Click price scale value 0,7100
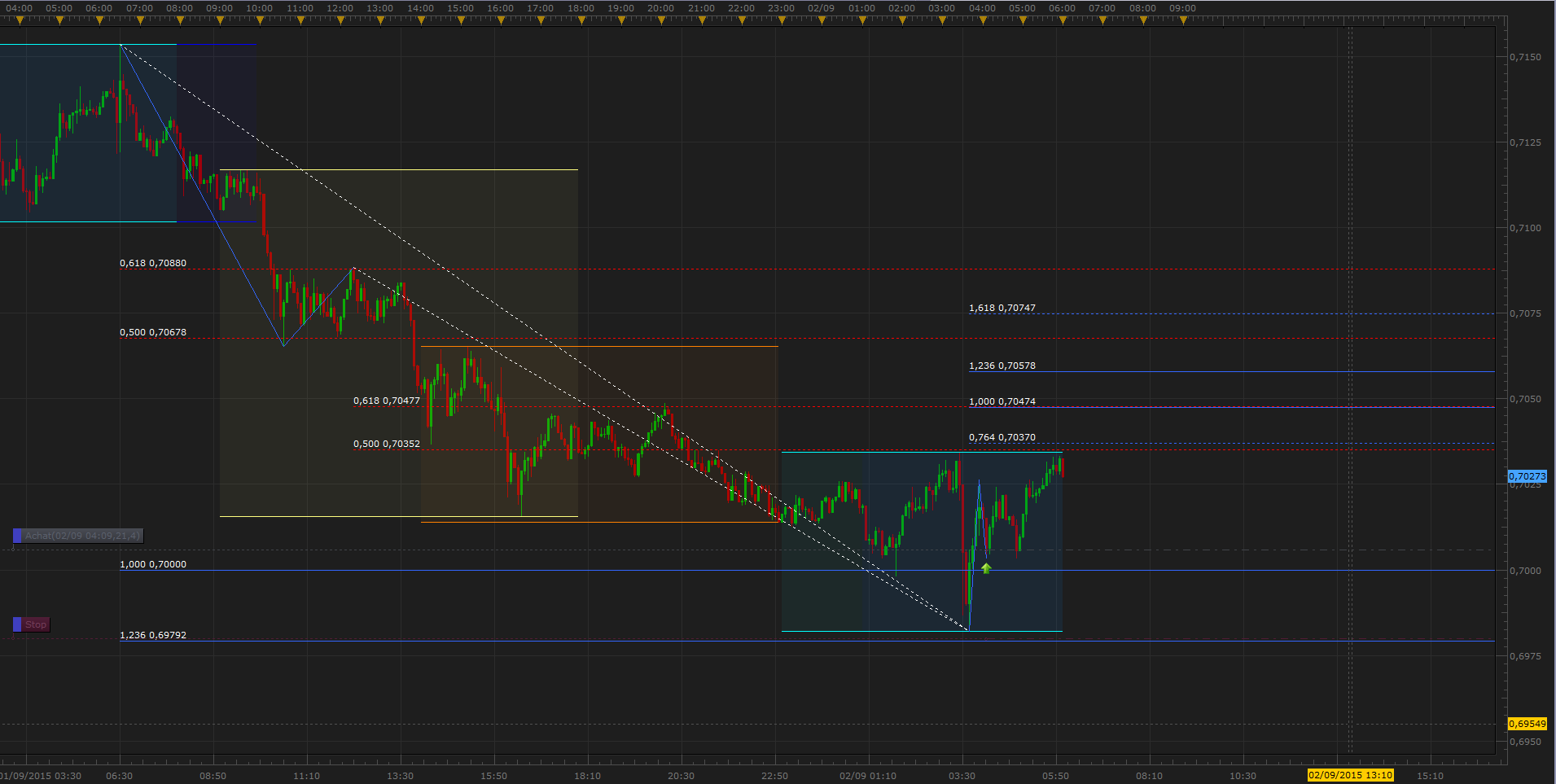 tap(1526, 228)
